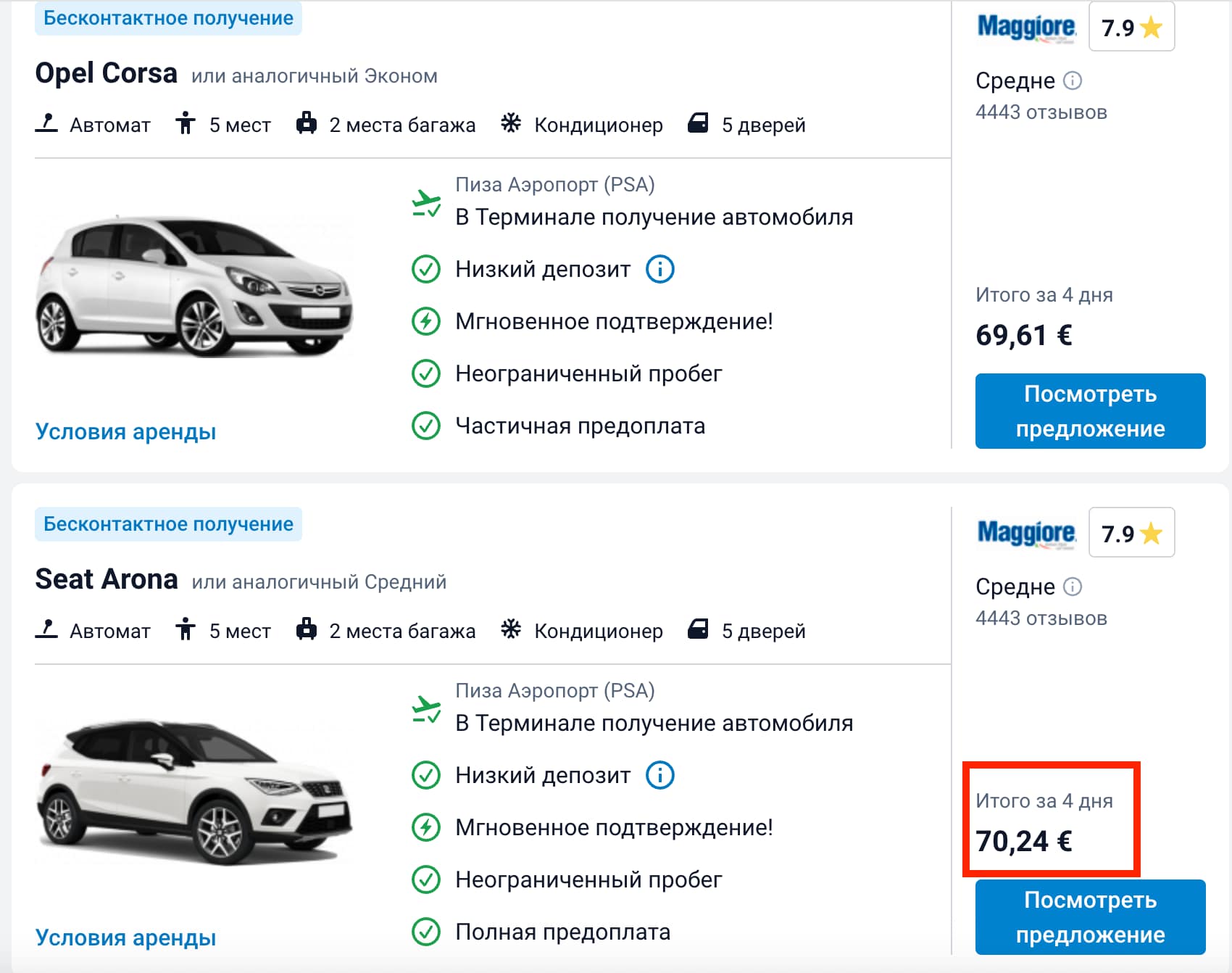1232x973 pixels.
Task: Click info icon next to Opel Corsa low deposit
Action: (x=659, y=269)
